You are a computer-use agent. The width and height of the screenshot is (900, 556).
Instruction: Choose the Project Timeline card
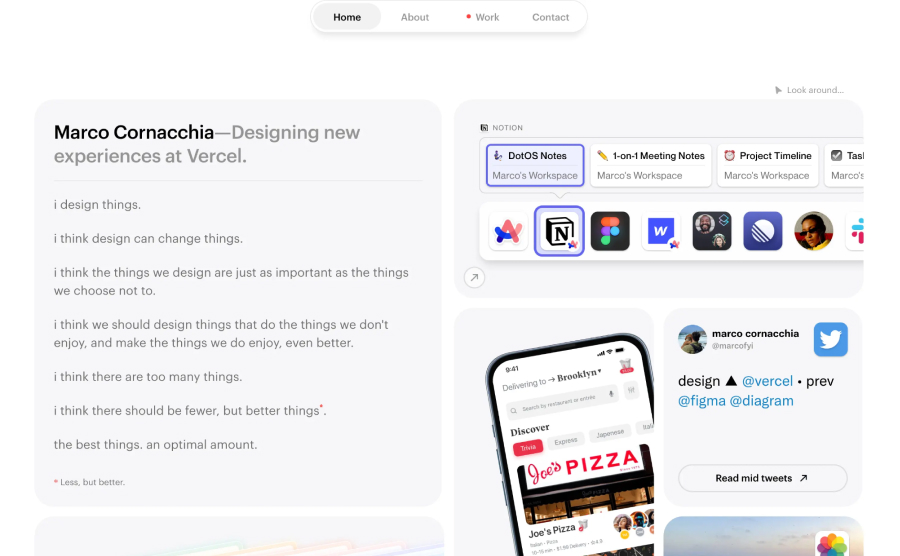pos(767,165)
